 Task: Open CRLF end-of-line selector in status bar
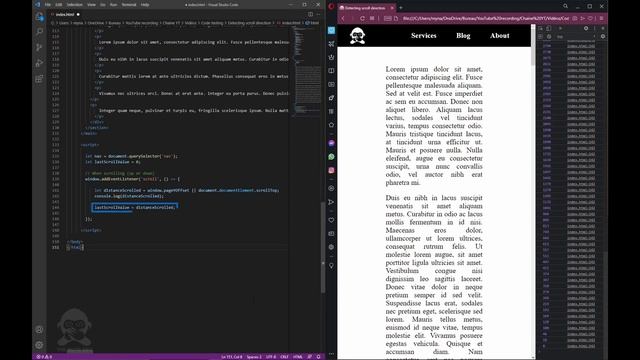pos(284,357)
